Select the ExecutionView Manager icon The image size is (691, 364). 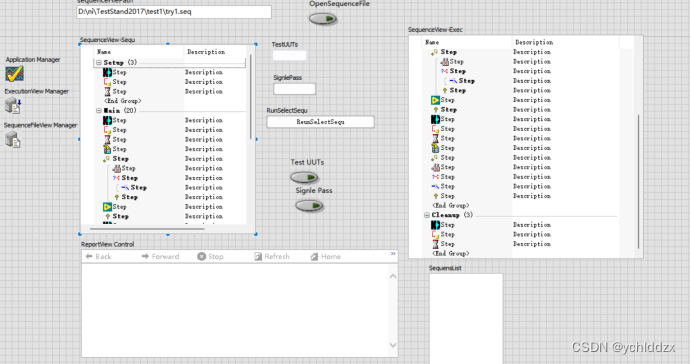(x=13, y=106)
